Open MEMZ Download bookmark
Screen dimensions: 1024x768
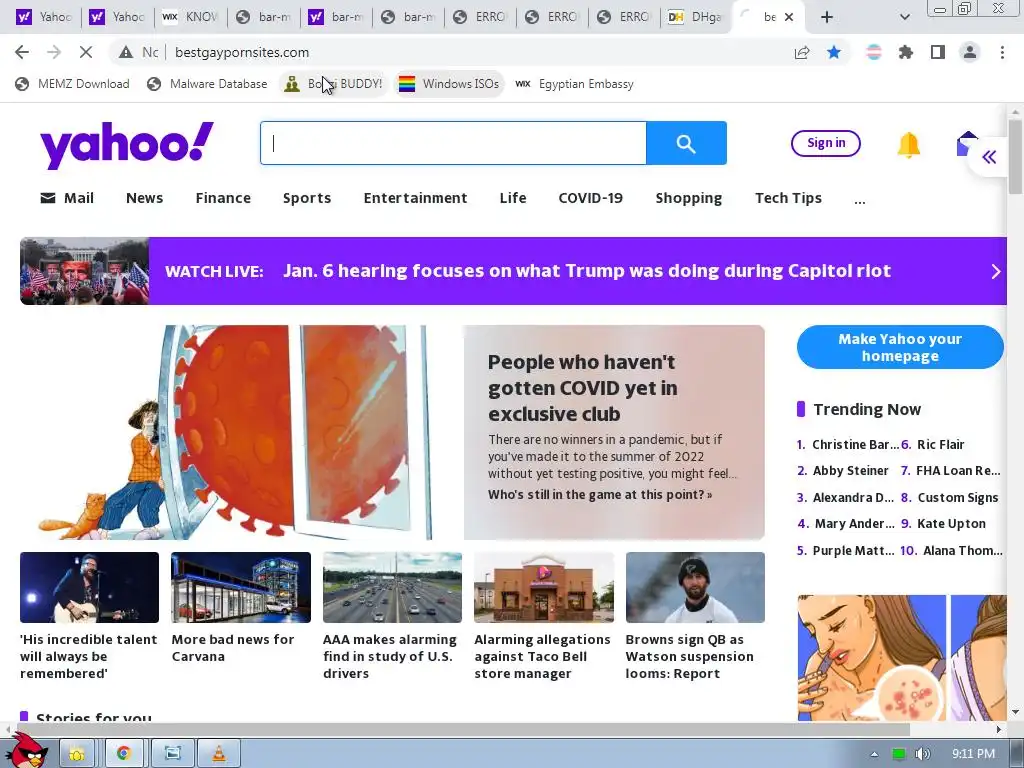(x=72, y=84)
